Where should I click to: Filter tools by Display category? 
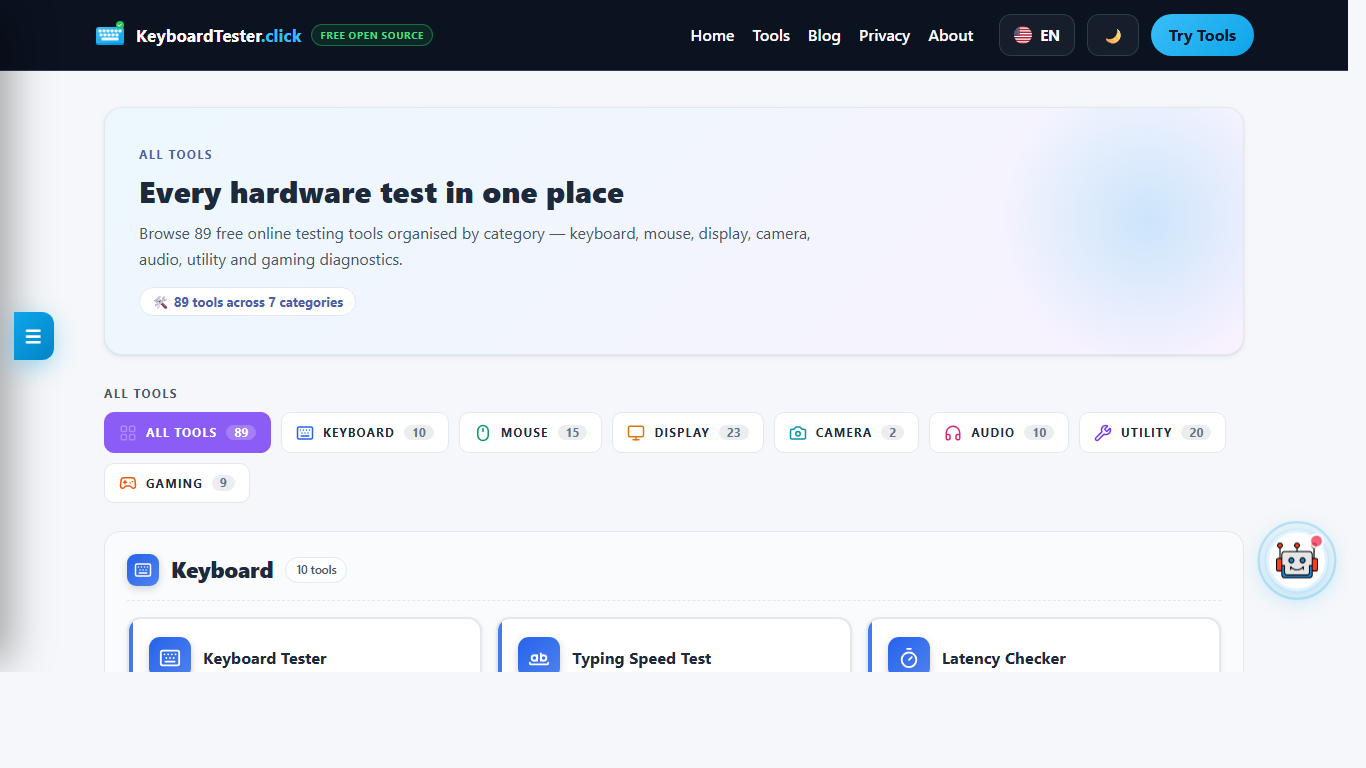[x=688, y=432]
